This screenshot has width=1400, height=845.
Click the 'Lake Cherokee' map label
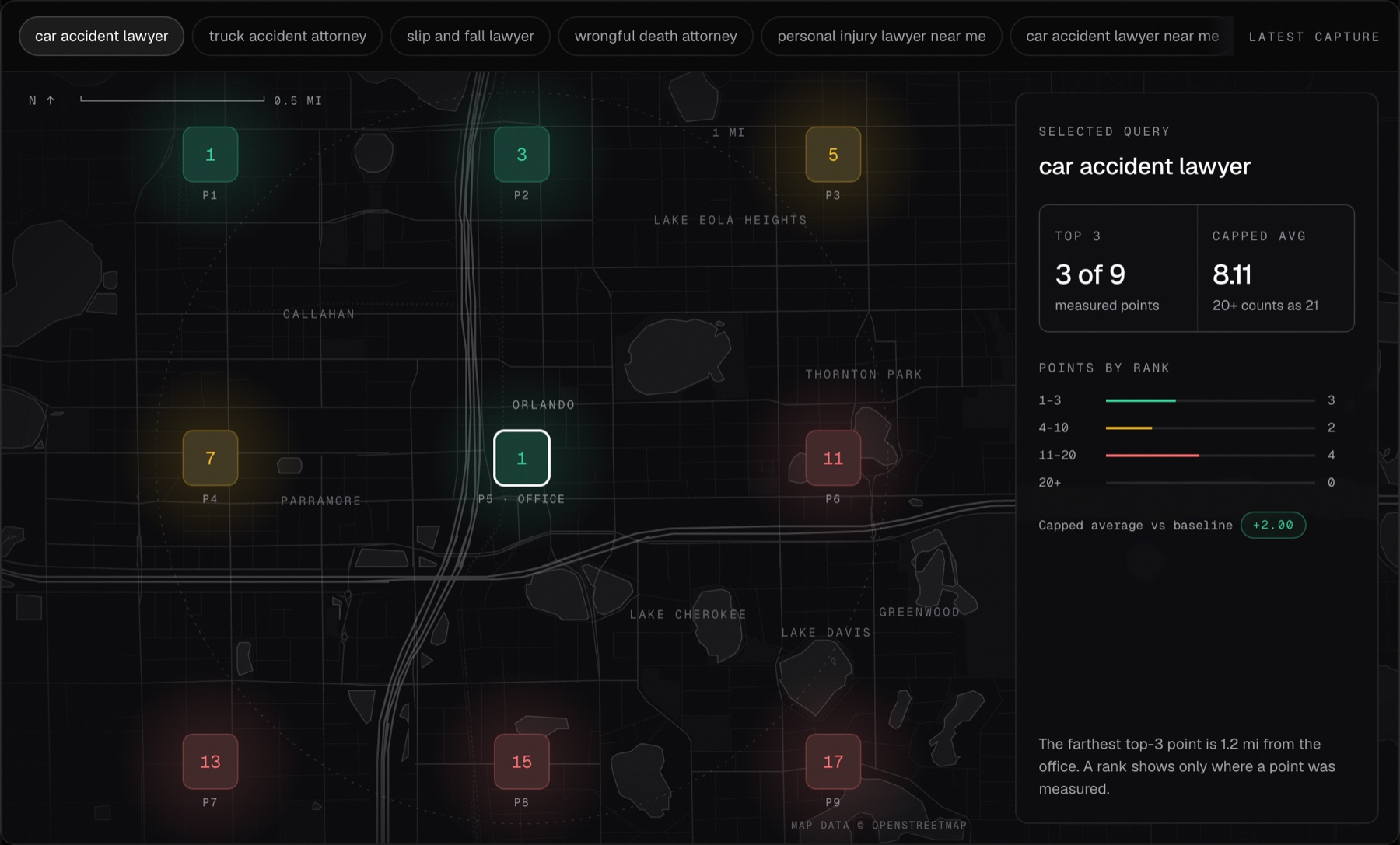(688, 614)
